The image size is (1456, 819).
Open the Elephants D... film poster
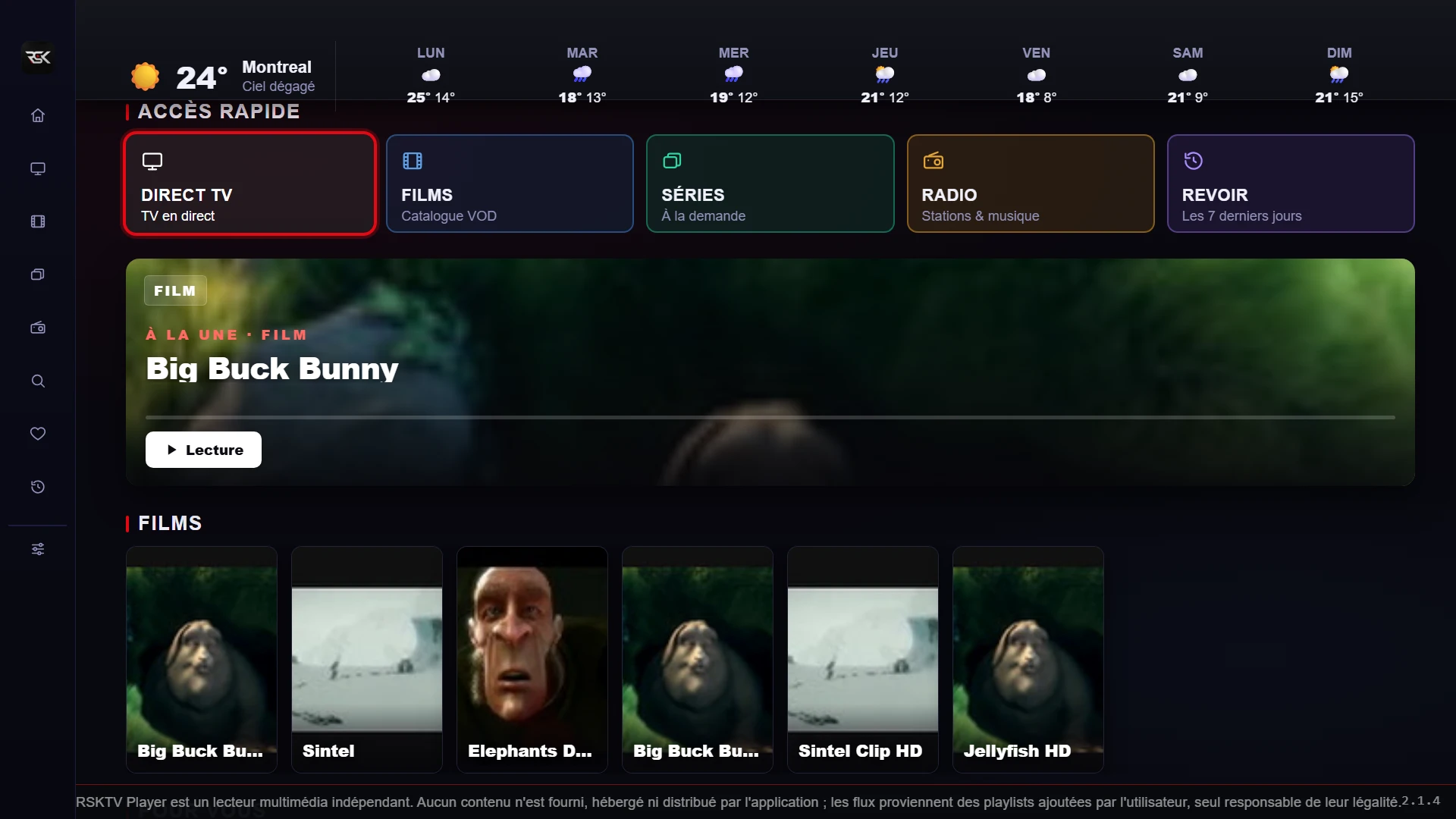click(x=532, y=660)
